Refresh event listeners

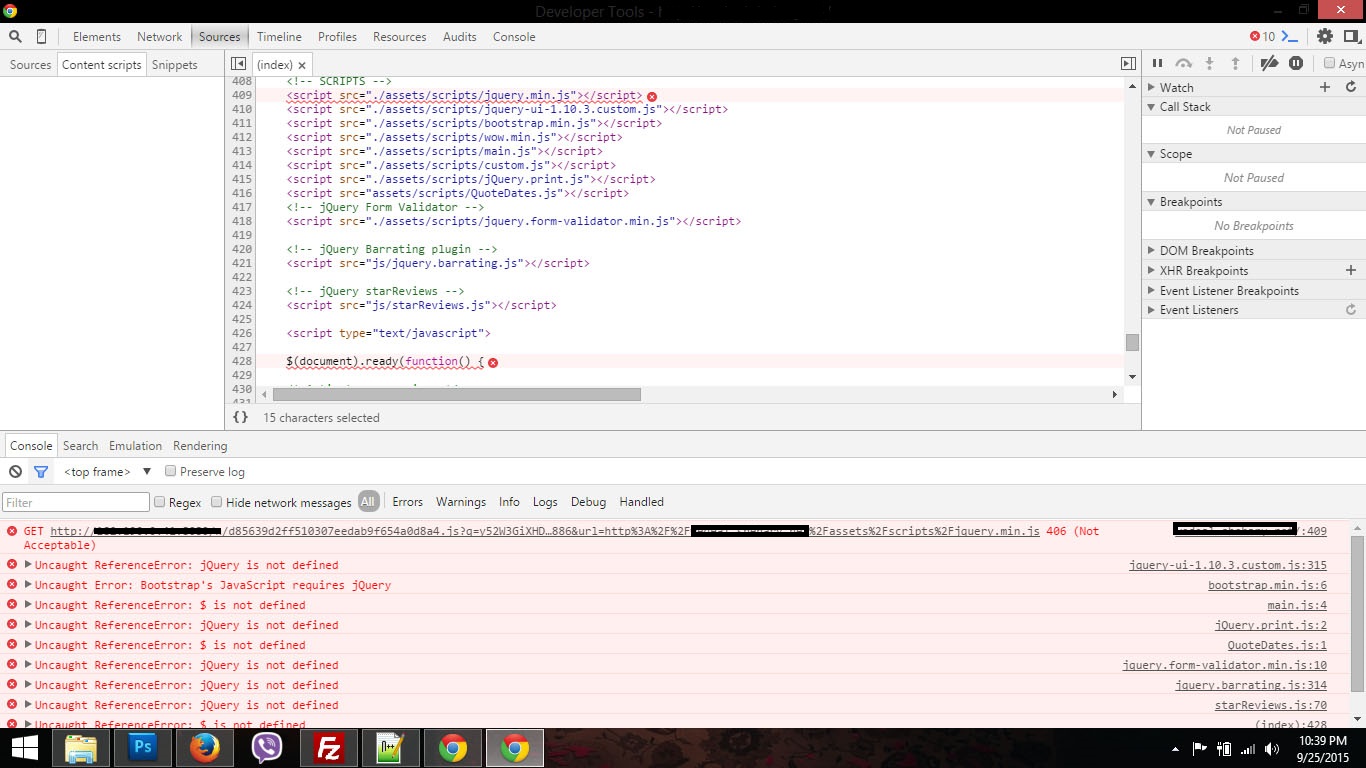pos(1351,310)
